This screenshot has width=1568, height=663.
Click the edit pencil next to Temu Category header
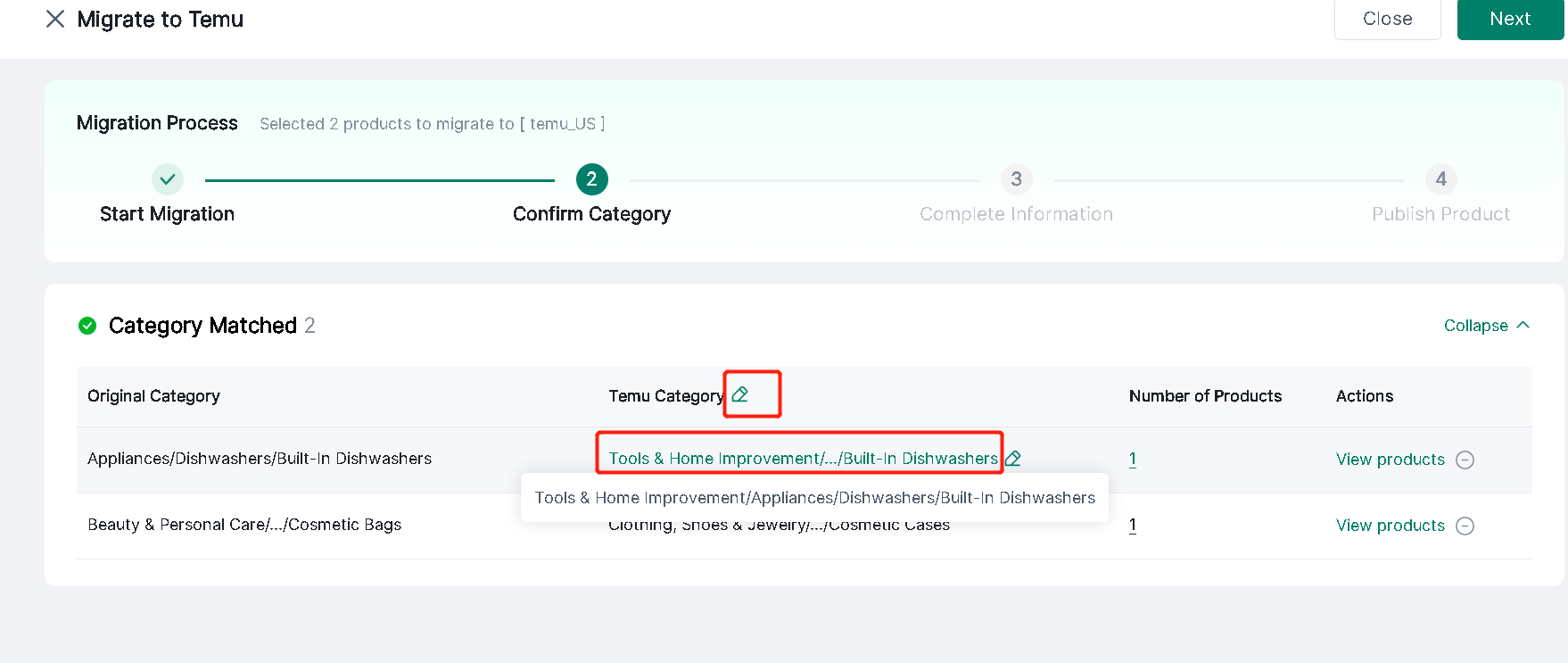[x=740, y=394]
